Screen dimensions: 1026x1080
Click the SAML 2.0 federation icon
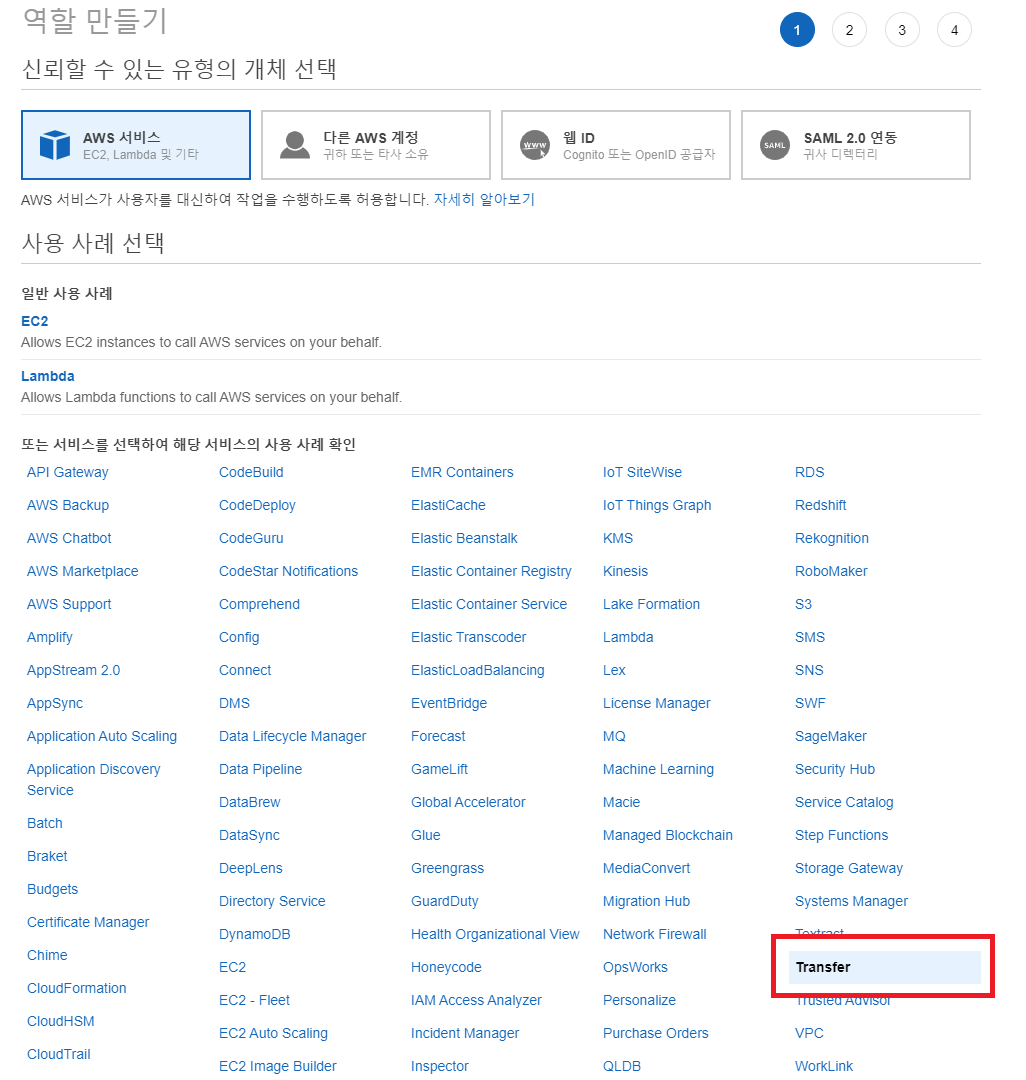point(775,145)
